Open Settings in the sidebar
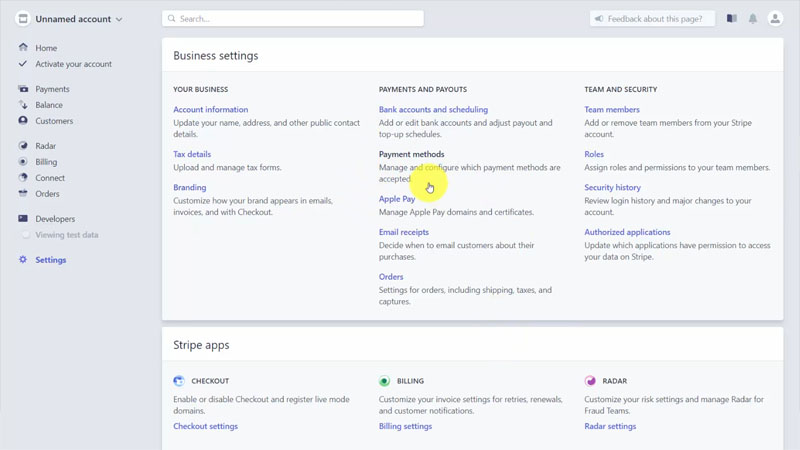800x450 pixels. (x=50, y=260)
